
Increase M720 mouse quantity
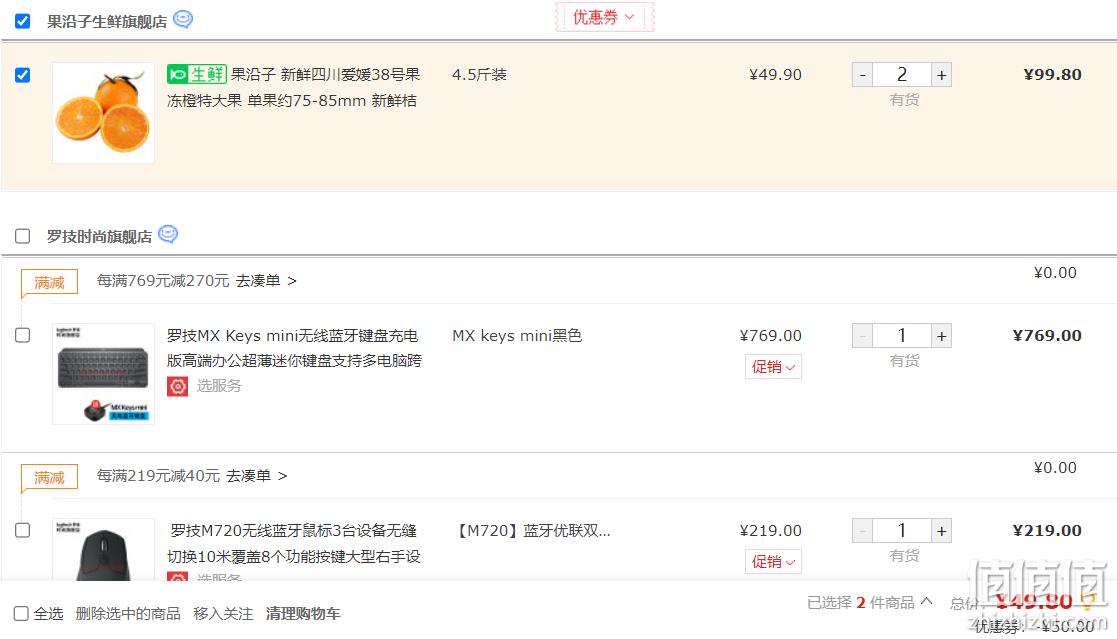click(941, 531)
